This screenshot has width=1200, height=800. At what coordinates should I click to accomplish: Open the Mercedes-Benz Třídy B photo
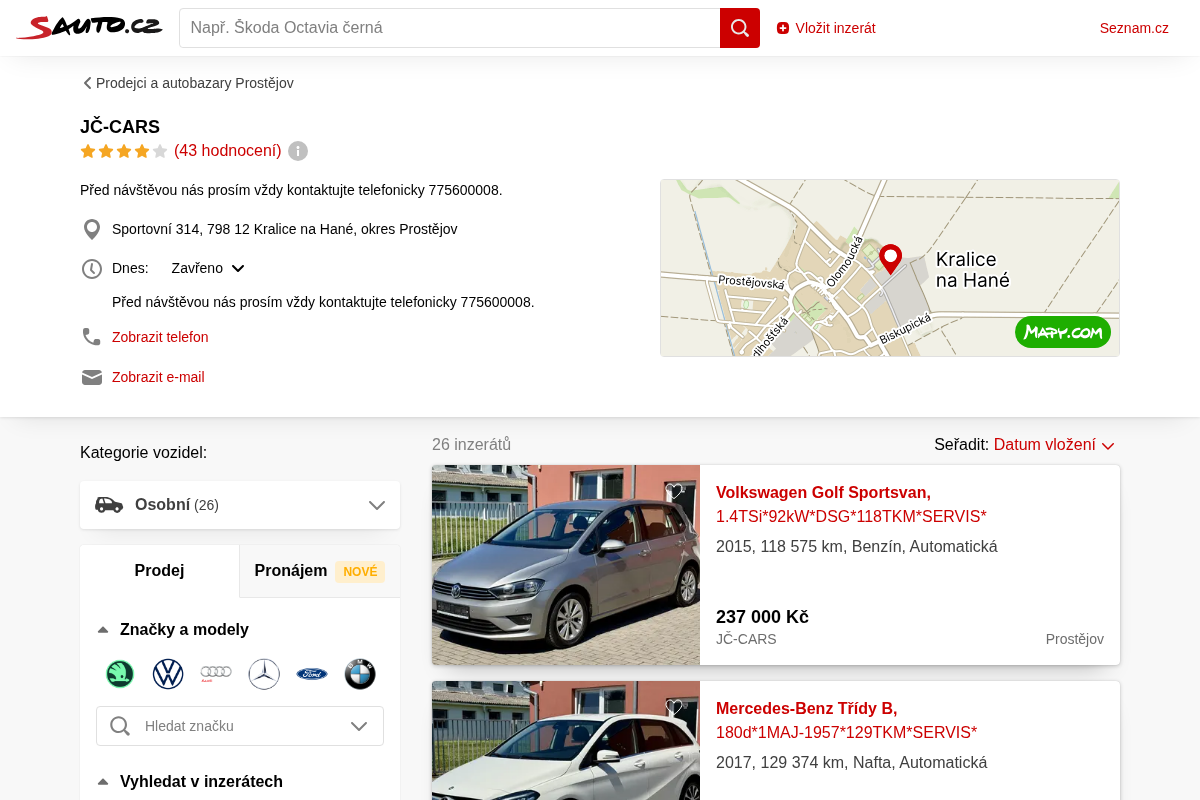(x=566, y=740)
